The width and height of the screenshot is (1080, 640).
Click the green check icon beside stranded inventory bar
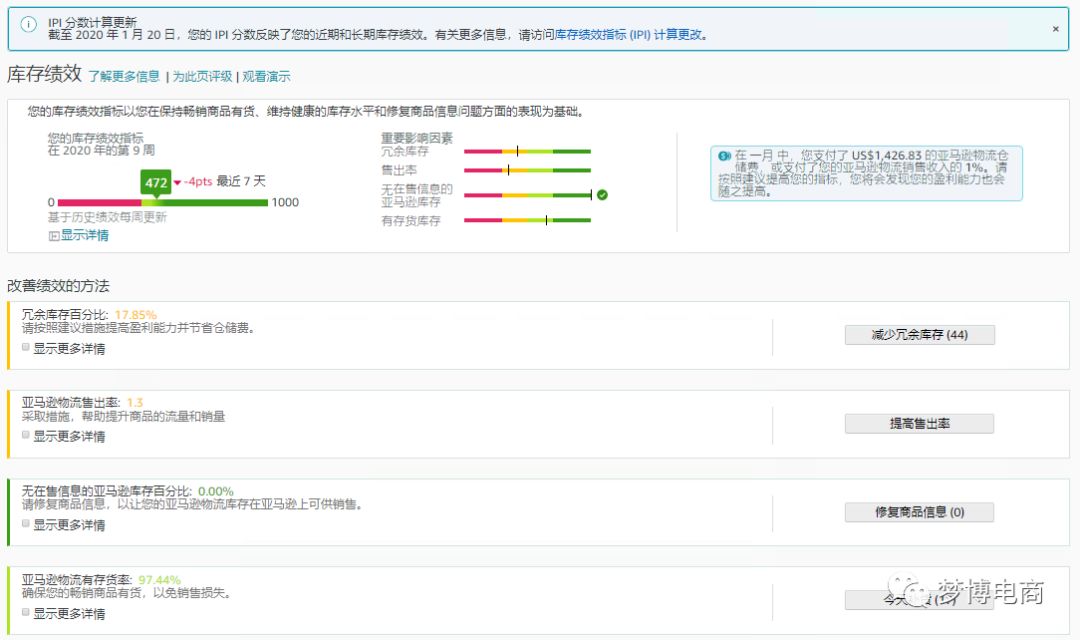(x=602, y=195)
